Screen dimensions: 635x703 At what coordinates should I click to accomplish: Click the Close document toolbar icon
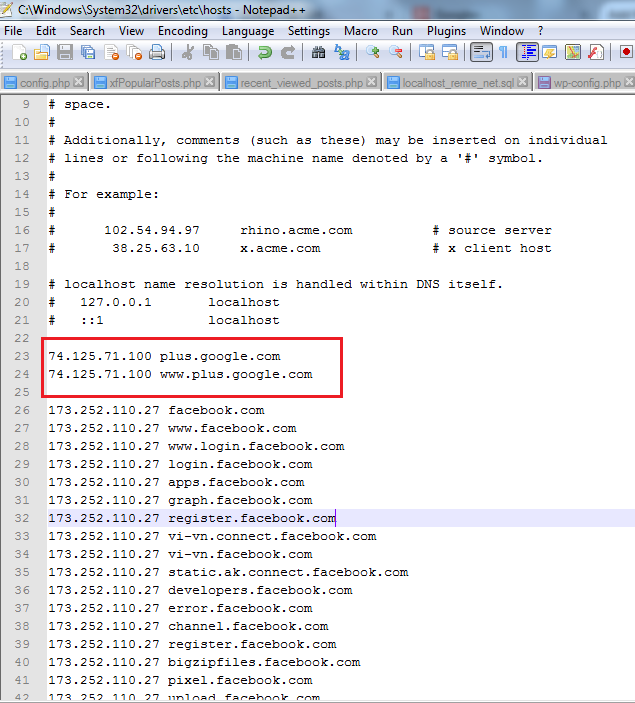[111, 52]
